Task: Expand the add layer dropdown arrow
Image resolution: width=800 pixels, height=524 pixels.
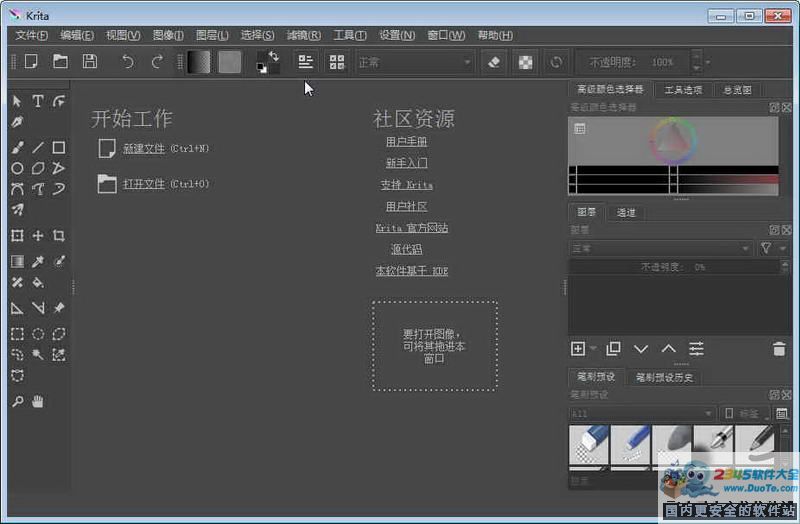Action: point(593,348)
